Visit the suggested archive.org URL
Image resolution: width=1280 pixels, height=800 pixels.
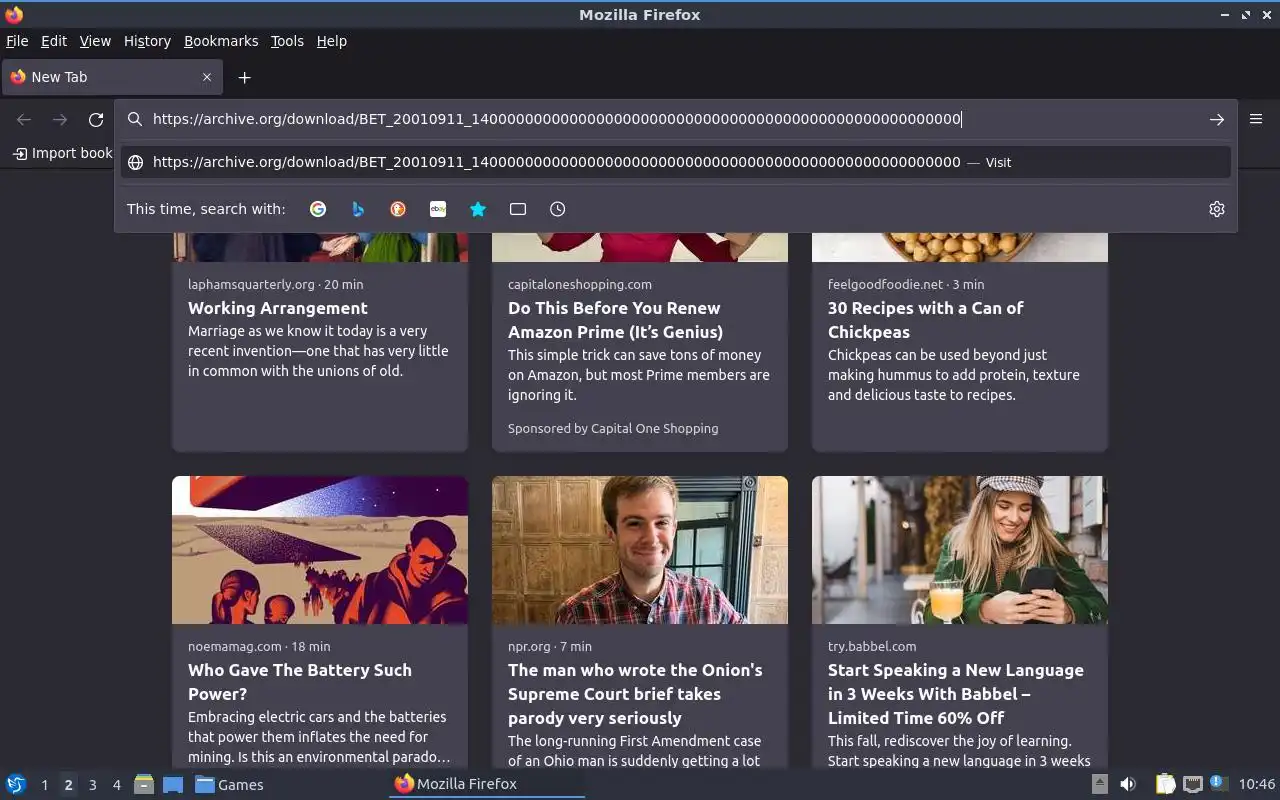click(675, 162)
